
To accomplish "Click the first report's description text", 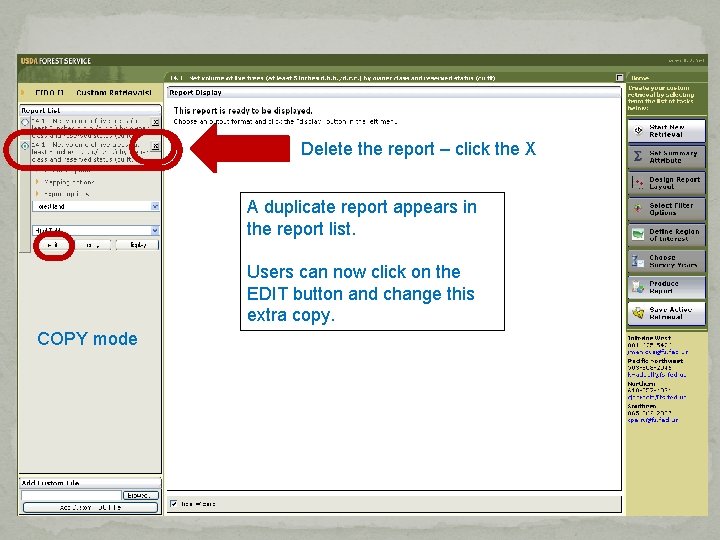I will [90, 128].
